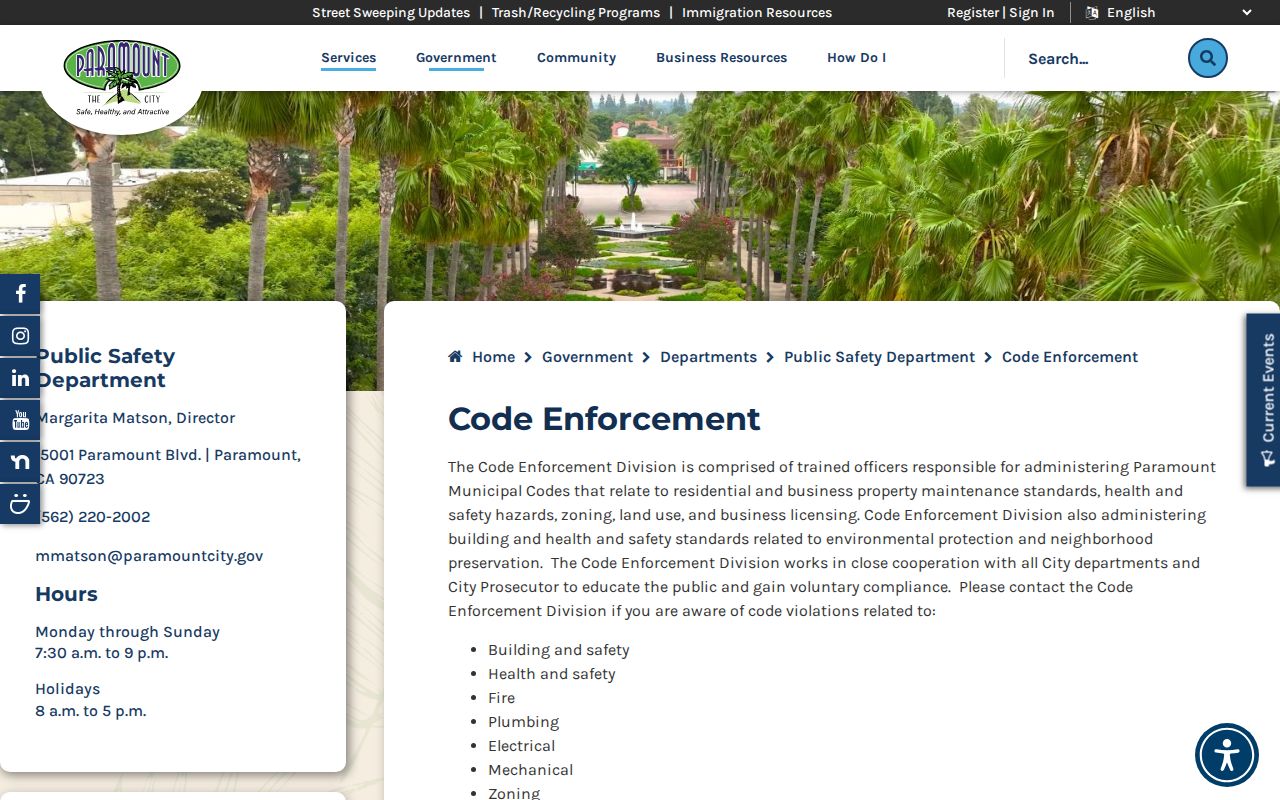This screenshot has width=1280, height=800.
Task: Click the Paramount city logo
Action: [x=122, y=78]
